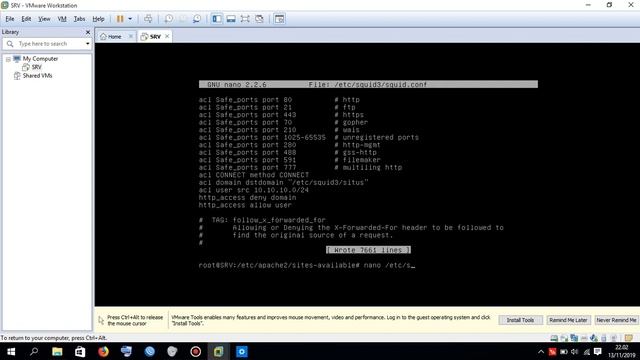
Task: Open File Explorer from the taskbar
Action: (57, 351)
